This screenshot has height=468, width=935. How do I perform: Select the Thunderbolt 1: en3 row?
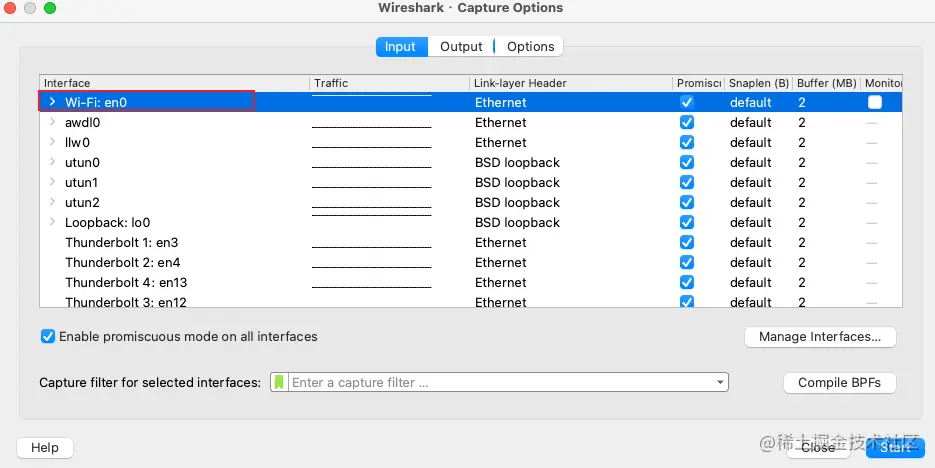(x=470, y=242)
